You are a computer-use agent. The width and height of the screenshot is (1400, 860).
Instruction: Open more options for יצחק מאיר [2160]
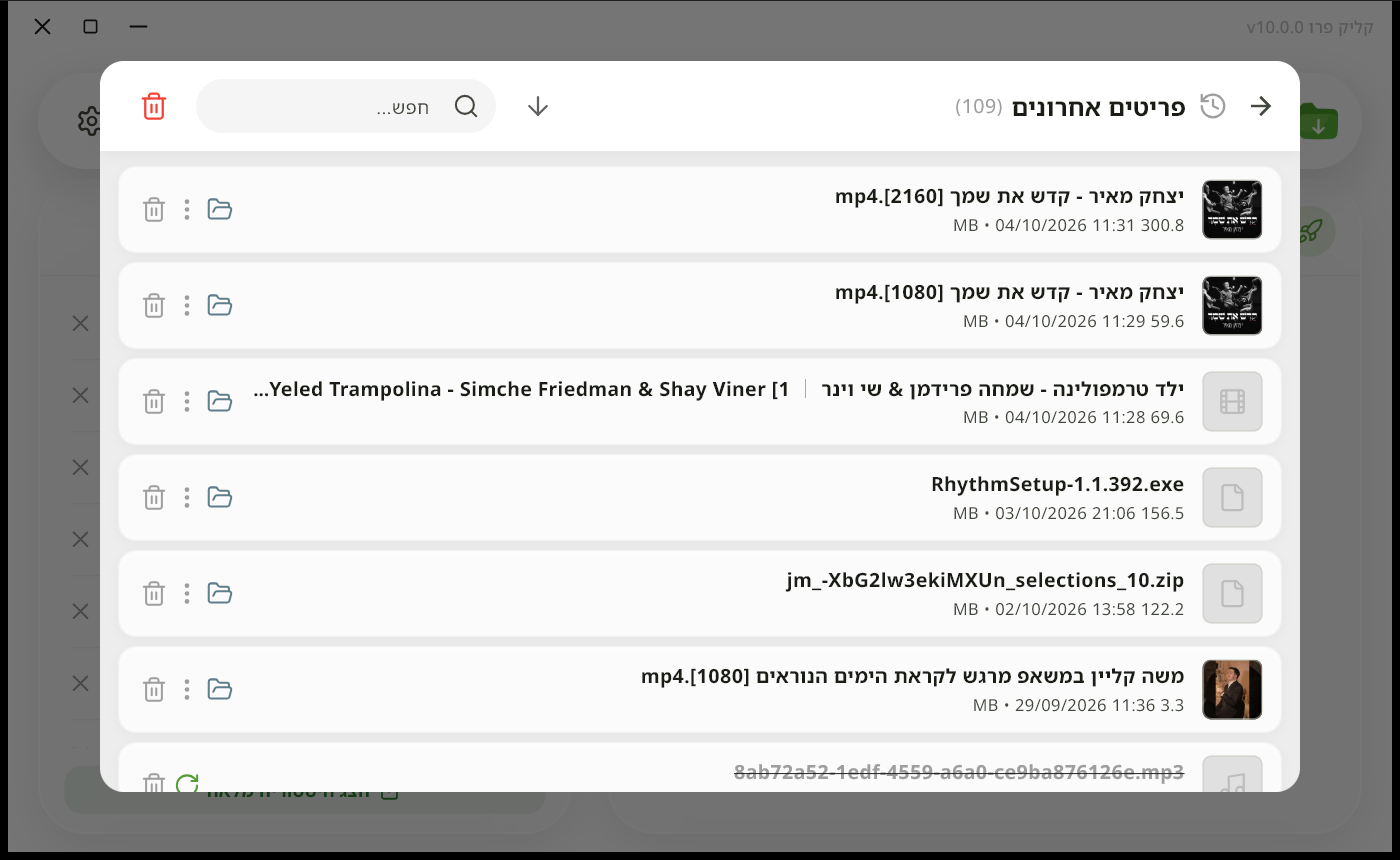click(187, 209)
